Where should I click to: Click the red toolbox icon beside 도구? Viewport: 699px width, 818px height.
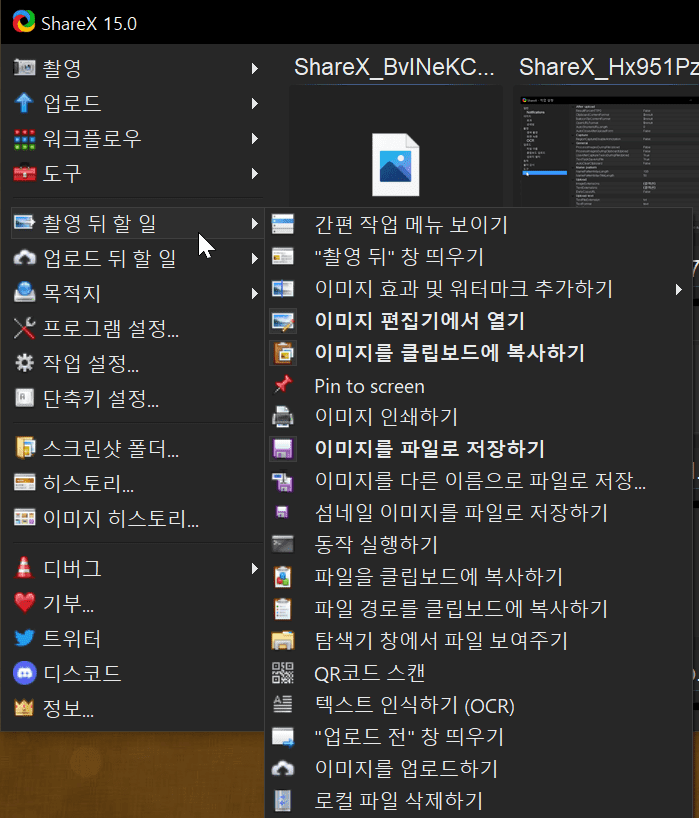click(24, 173)
